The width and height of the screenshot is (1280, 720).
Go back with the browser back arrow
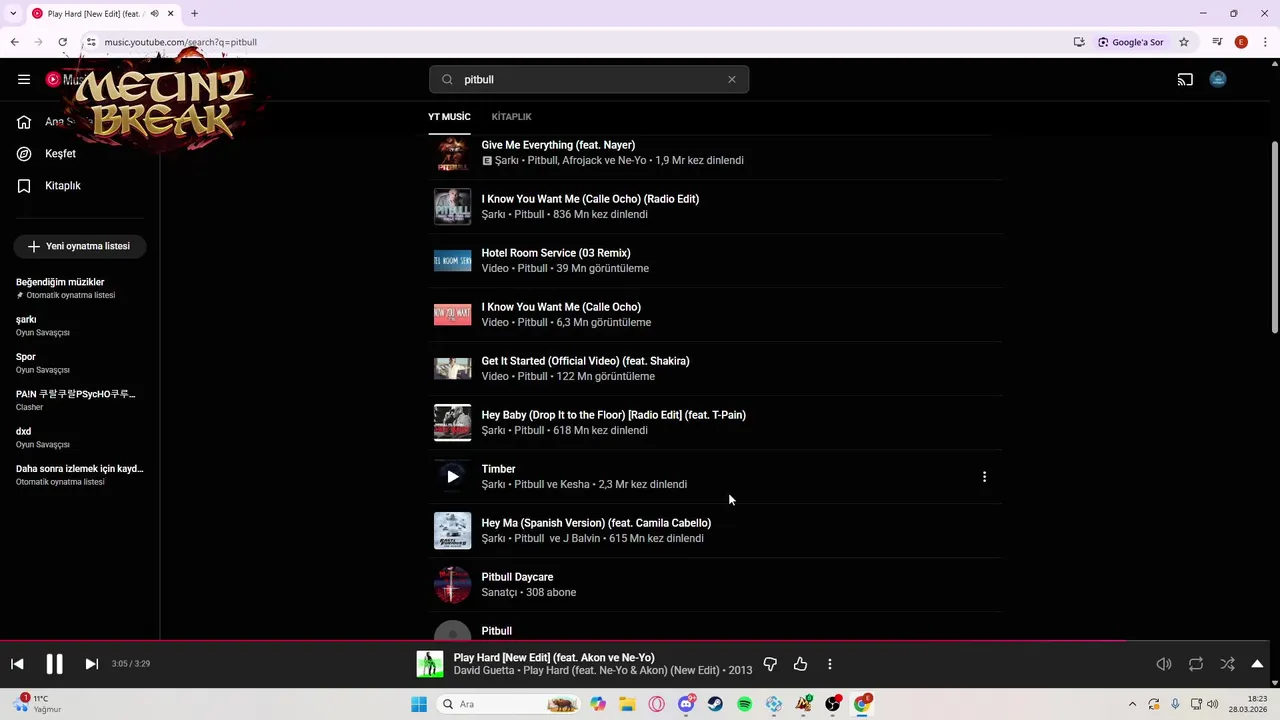click(x=14, y=42)
